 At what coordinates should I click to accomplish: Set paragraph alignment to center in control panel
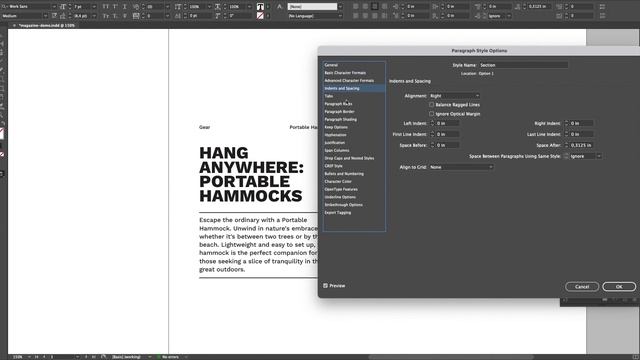[365, 7]
